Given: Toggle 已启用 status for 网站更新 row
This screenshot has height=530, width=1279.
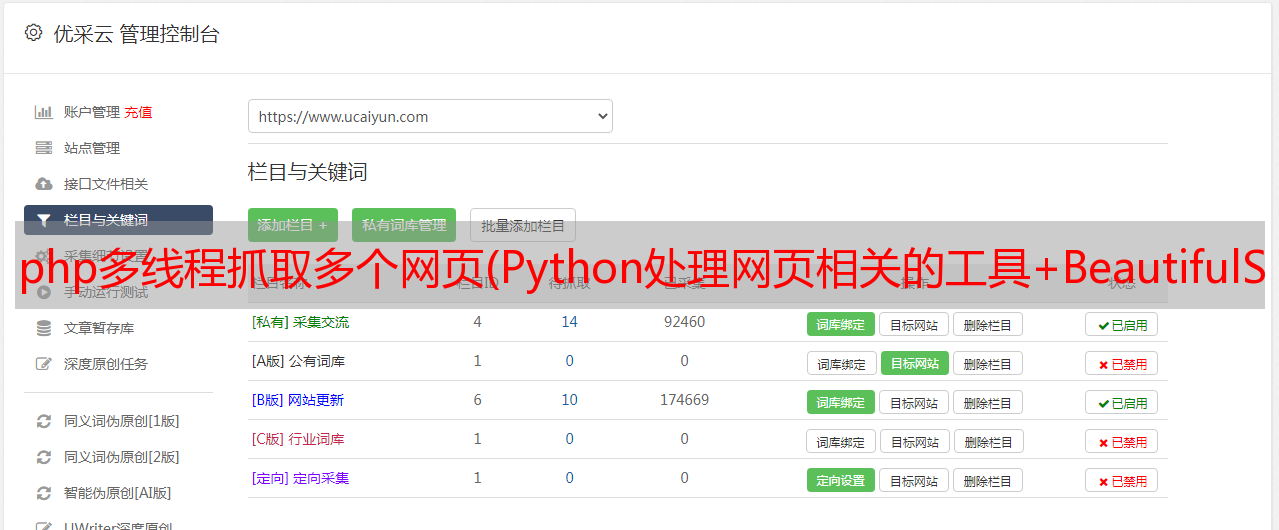Looking at the screenshot, I should click(1122, 403).
